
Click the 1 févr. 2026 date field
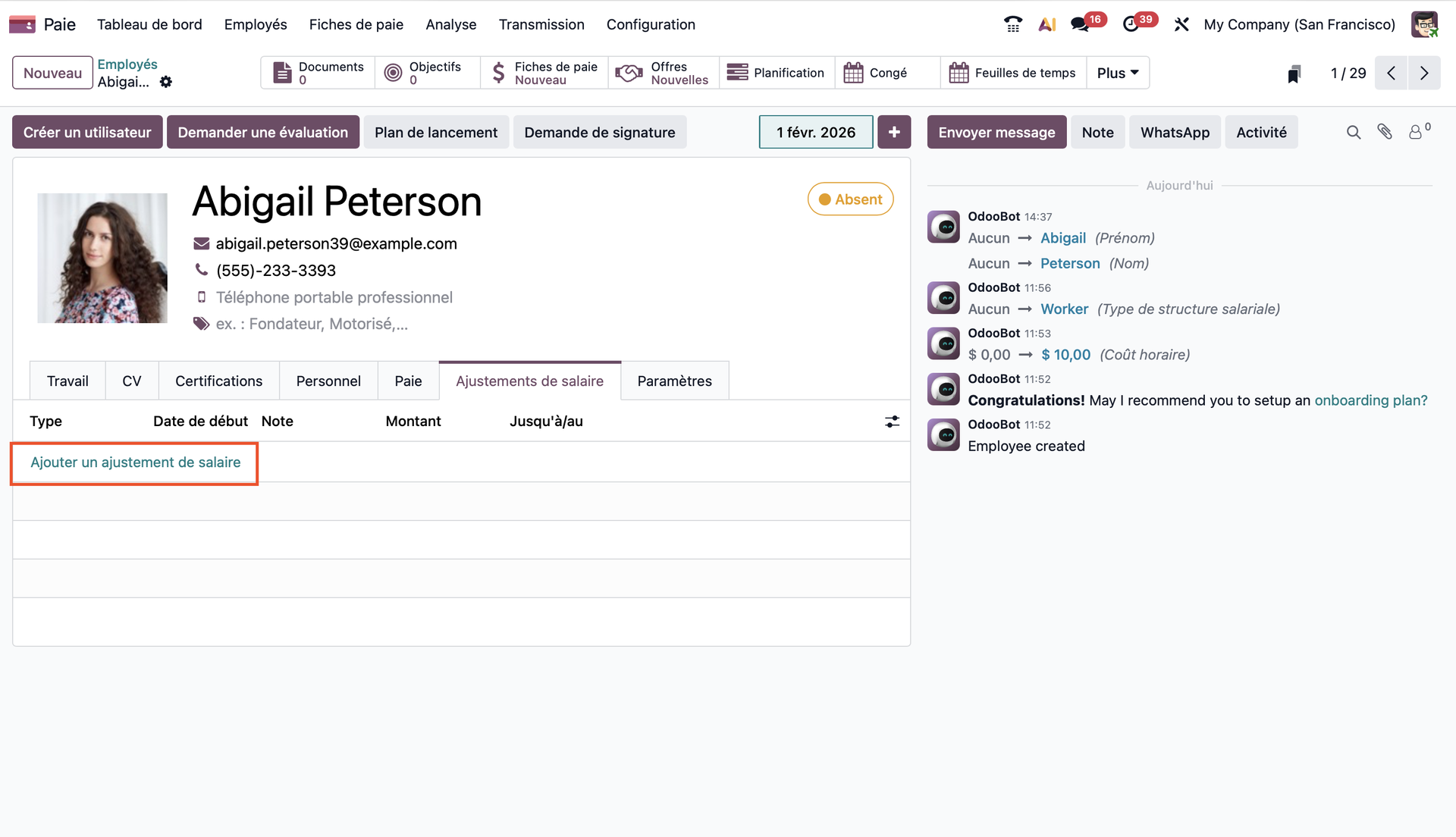(815, 132)
